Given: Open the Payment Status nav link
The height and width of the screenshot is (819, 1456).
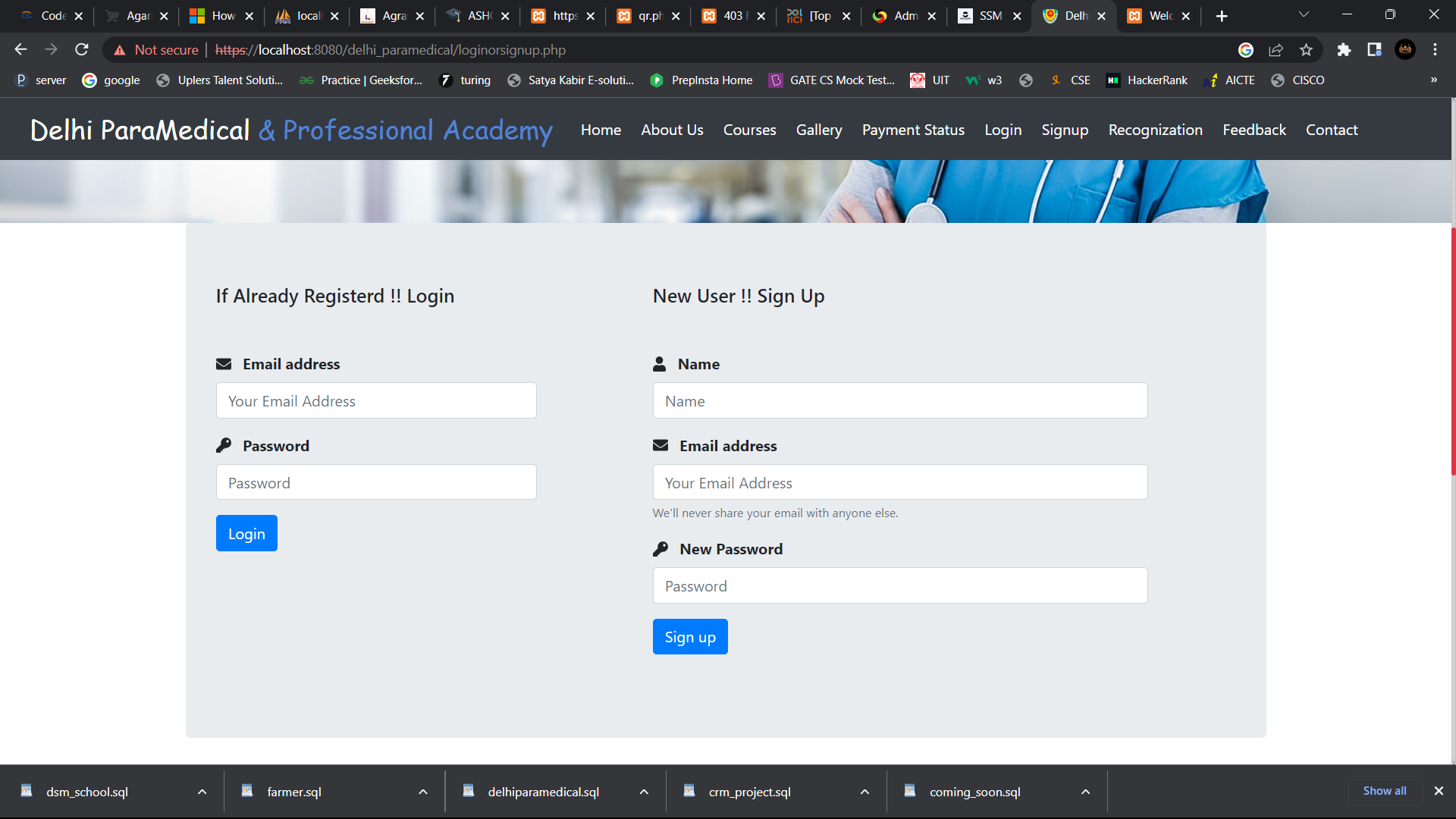Looking at the screenshot, I should [913, 130].
